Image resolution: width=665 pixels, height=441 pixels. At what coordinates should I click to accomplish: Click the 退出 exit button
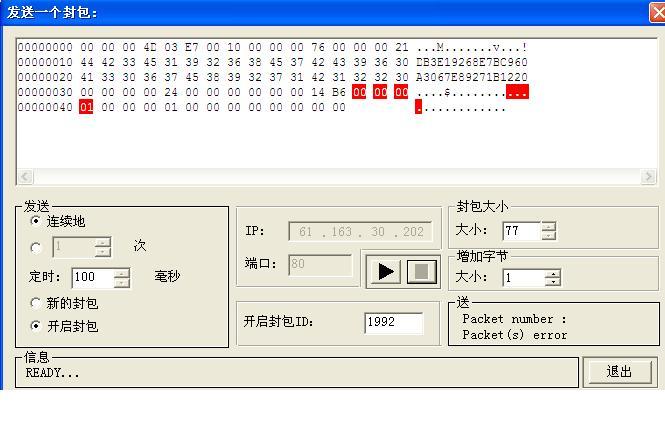[x=619, y=372]
